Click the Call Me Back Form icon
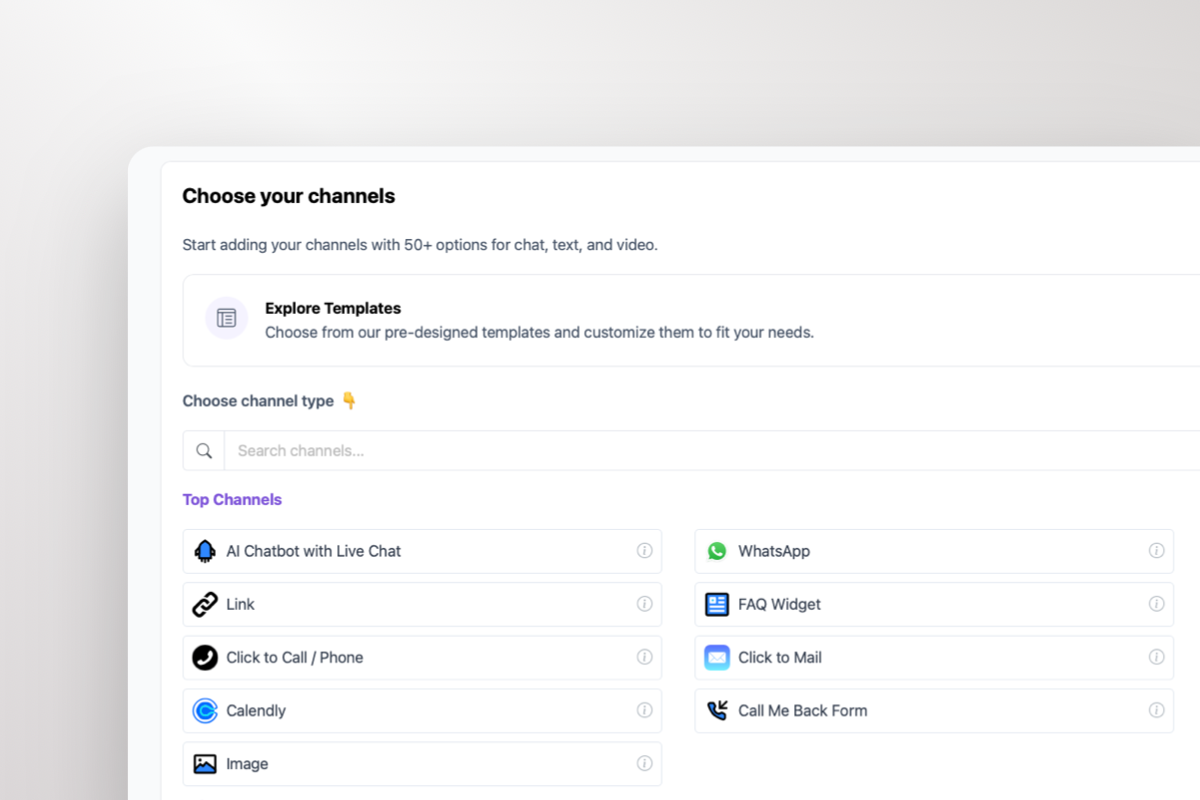 tap(717, 711)
